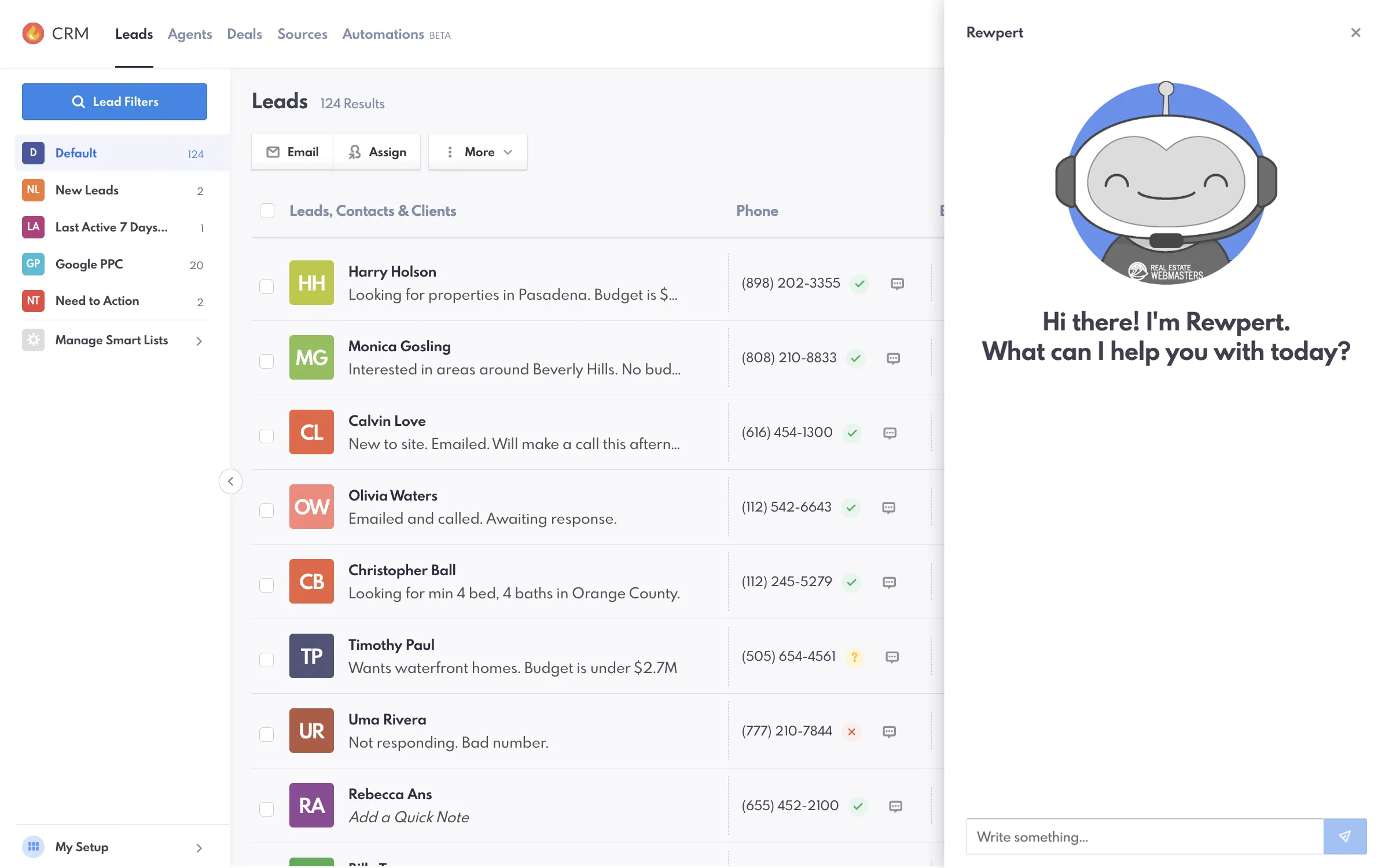Close the Rewpert chat panel
Image resolution: width=1389 pixels, height=868 pixels.
click(x=1355, y=32)
